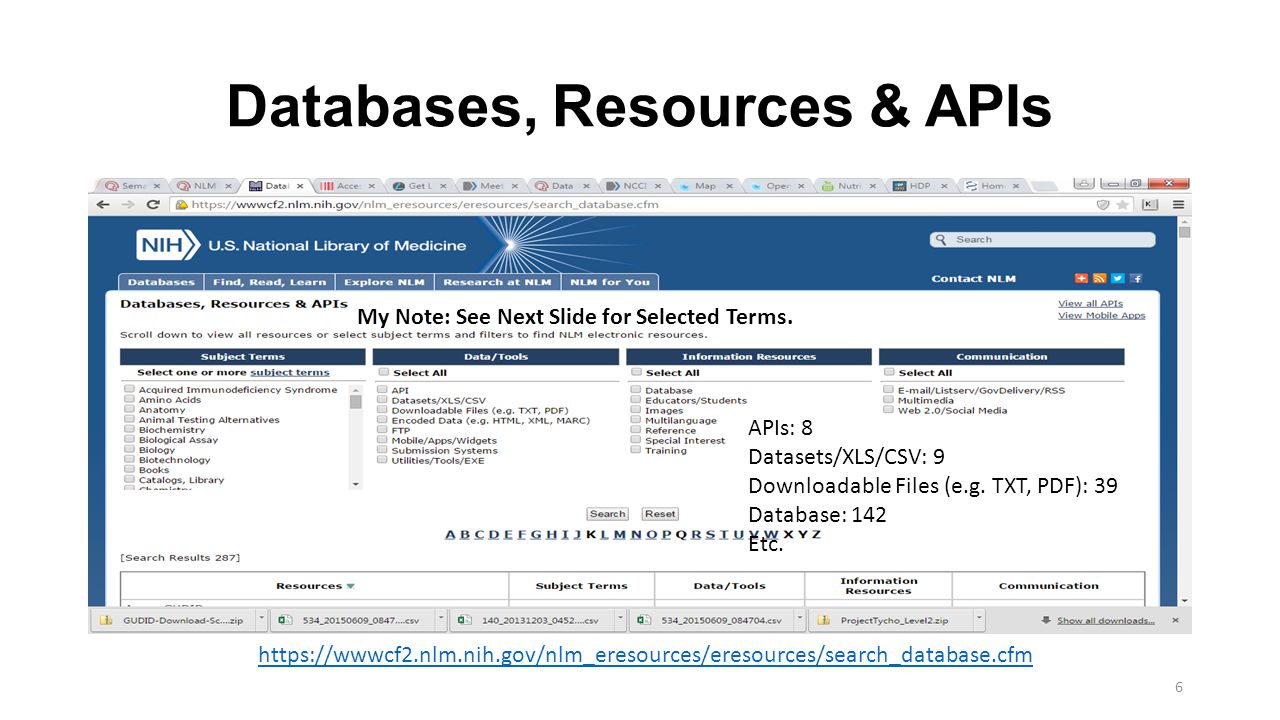Click the RSS feed icon near Contact NLM

pos(1099,278)
